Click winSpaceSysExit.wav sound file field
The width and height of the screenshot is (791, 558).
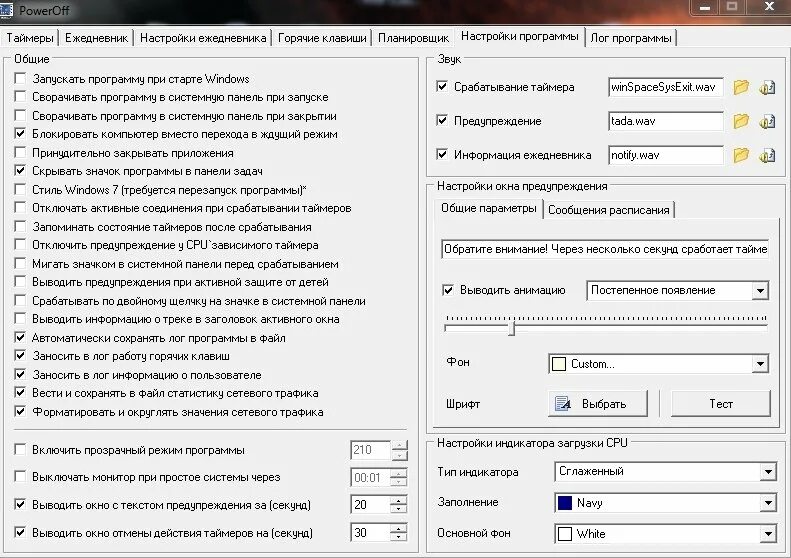(x=666, y=87)
